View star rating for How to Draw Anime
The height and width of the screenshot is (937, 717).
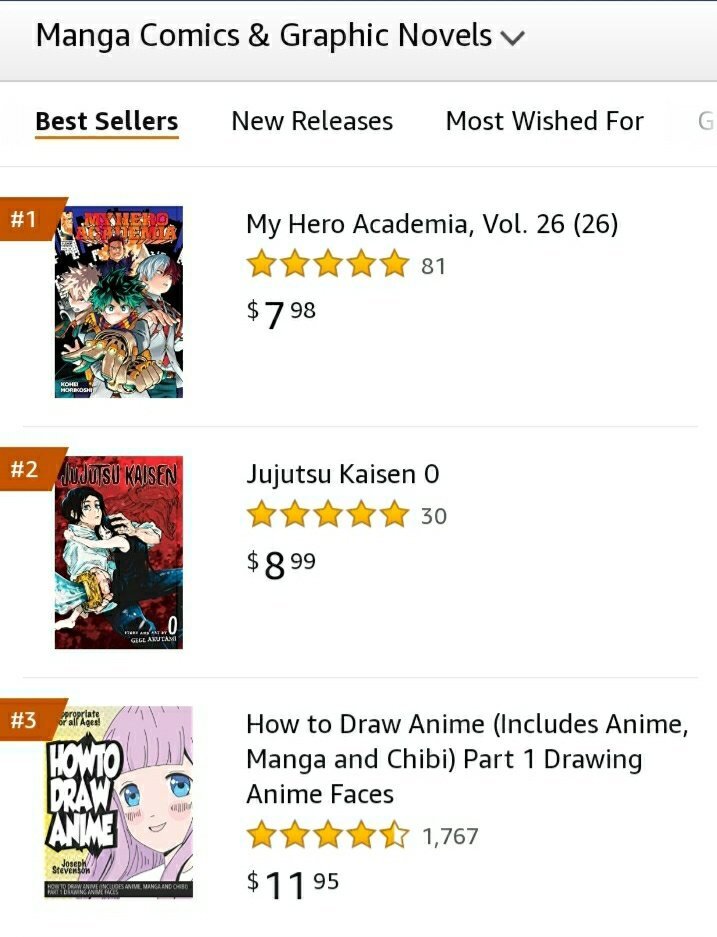[x=327, y=835]
